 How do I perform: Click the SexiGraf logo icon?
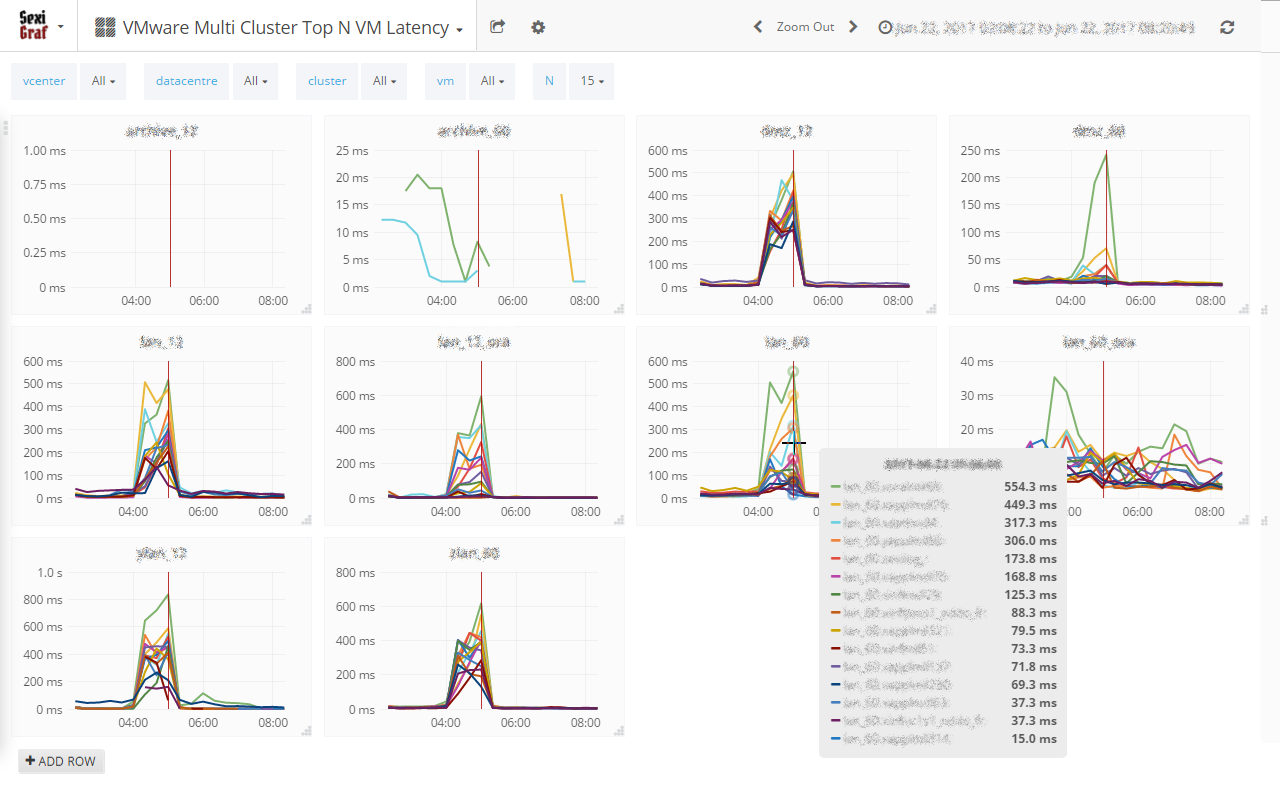coord(33,26)
